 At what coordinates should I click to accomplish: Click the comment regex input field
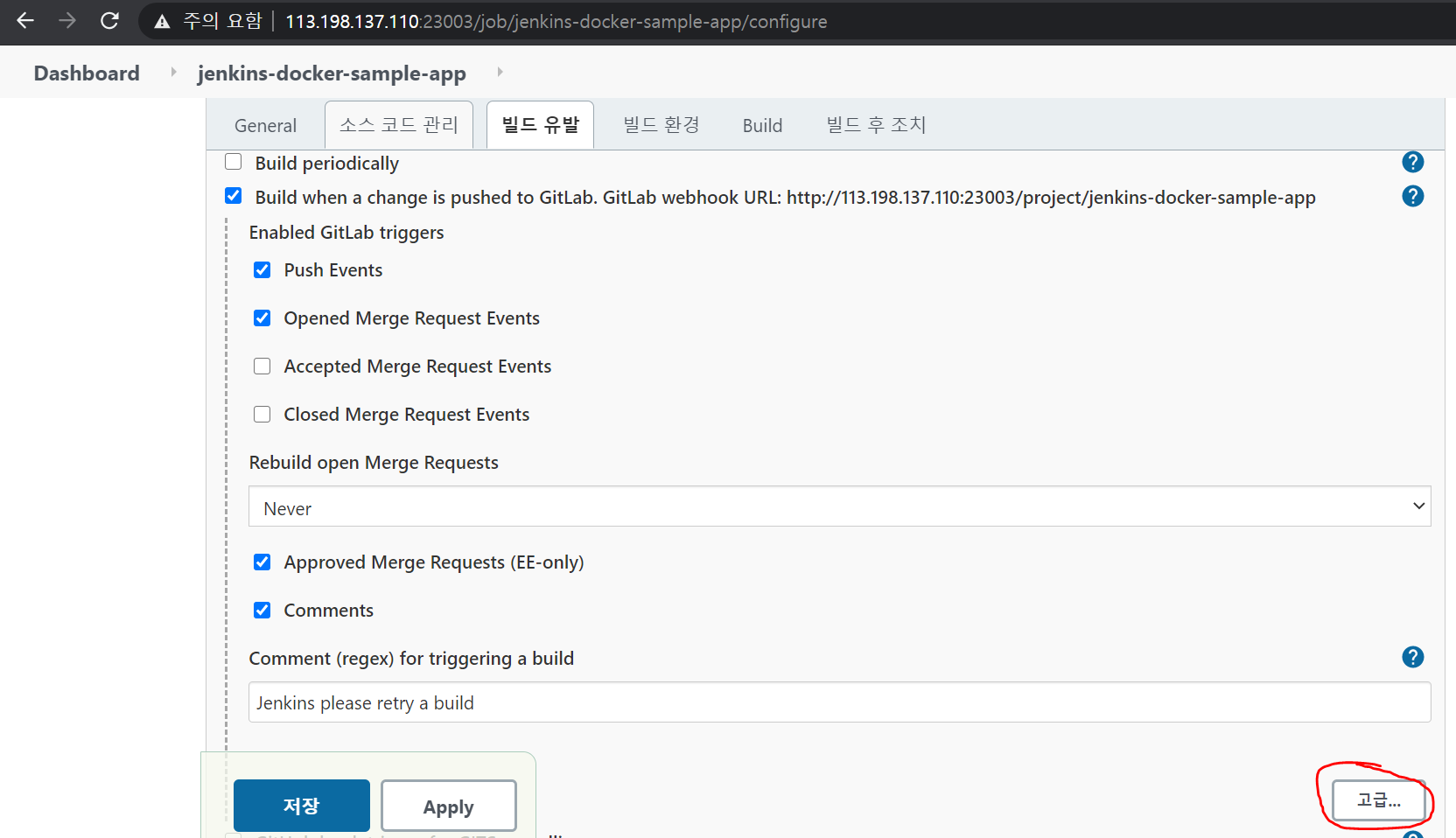pyautogui.click(x=839, y=702)
